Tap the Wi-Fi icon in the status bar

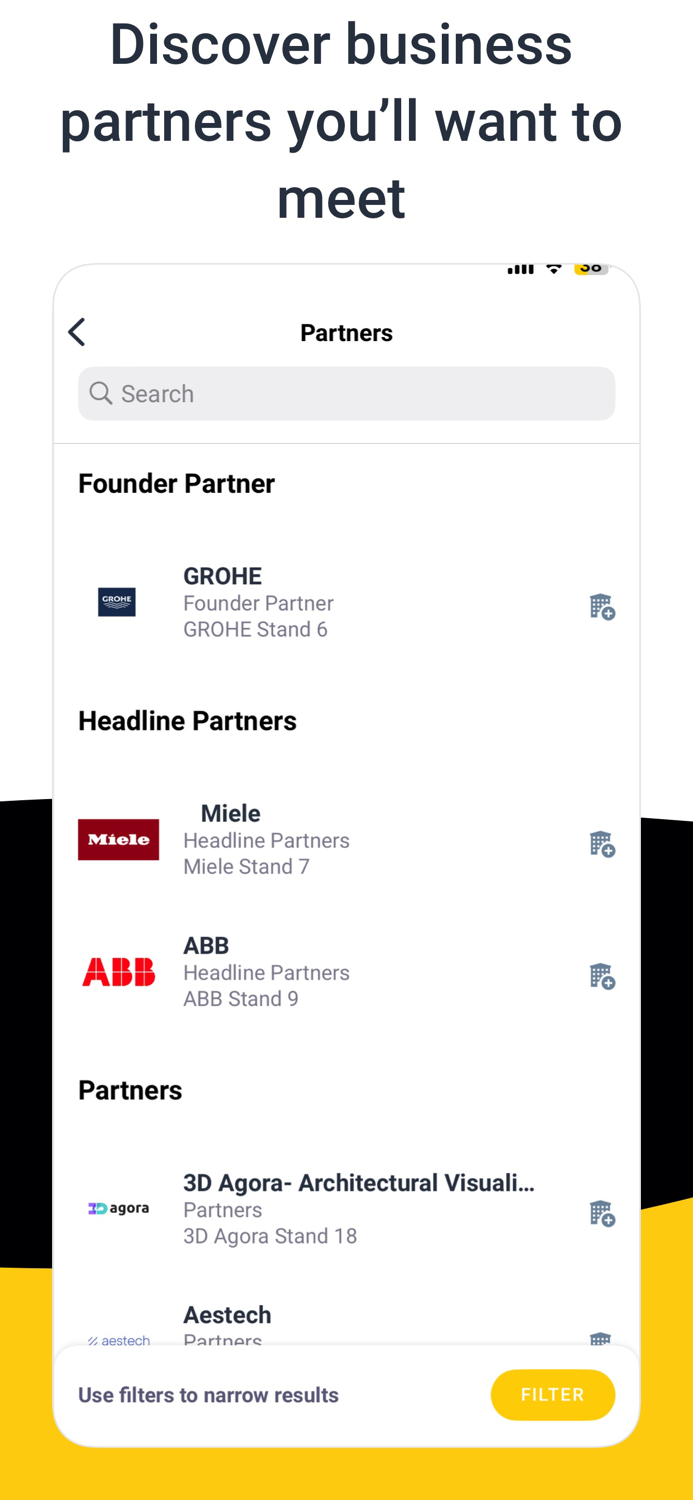tap(552, 267)
